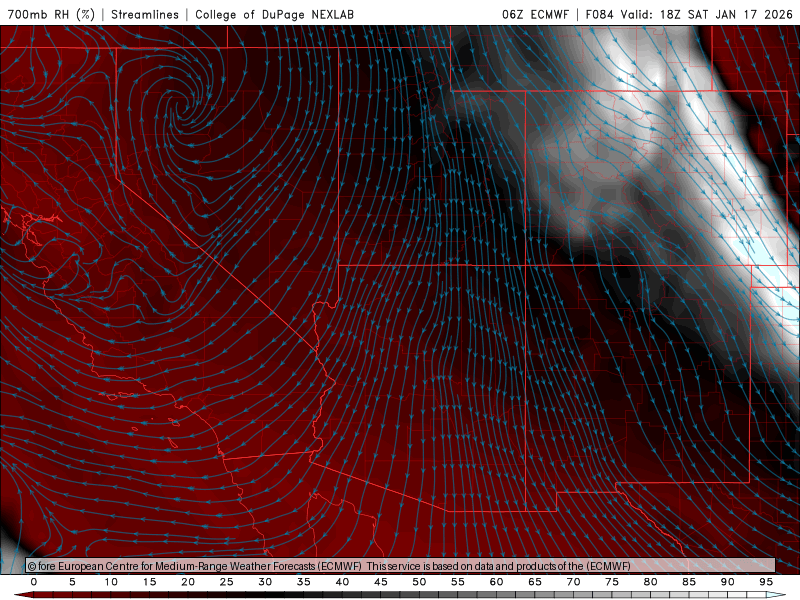
Task: Click the '85' value on the color scale
Action: click(x=689, y=582)
